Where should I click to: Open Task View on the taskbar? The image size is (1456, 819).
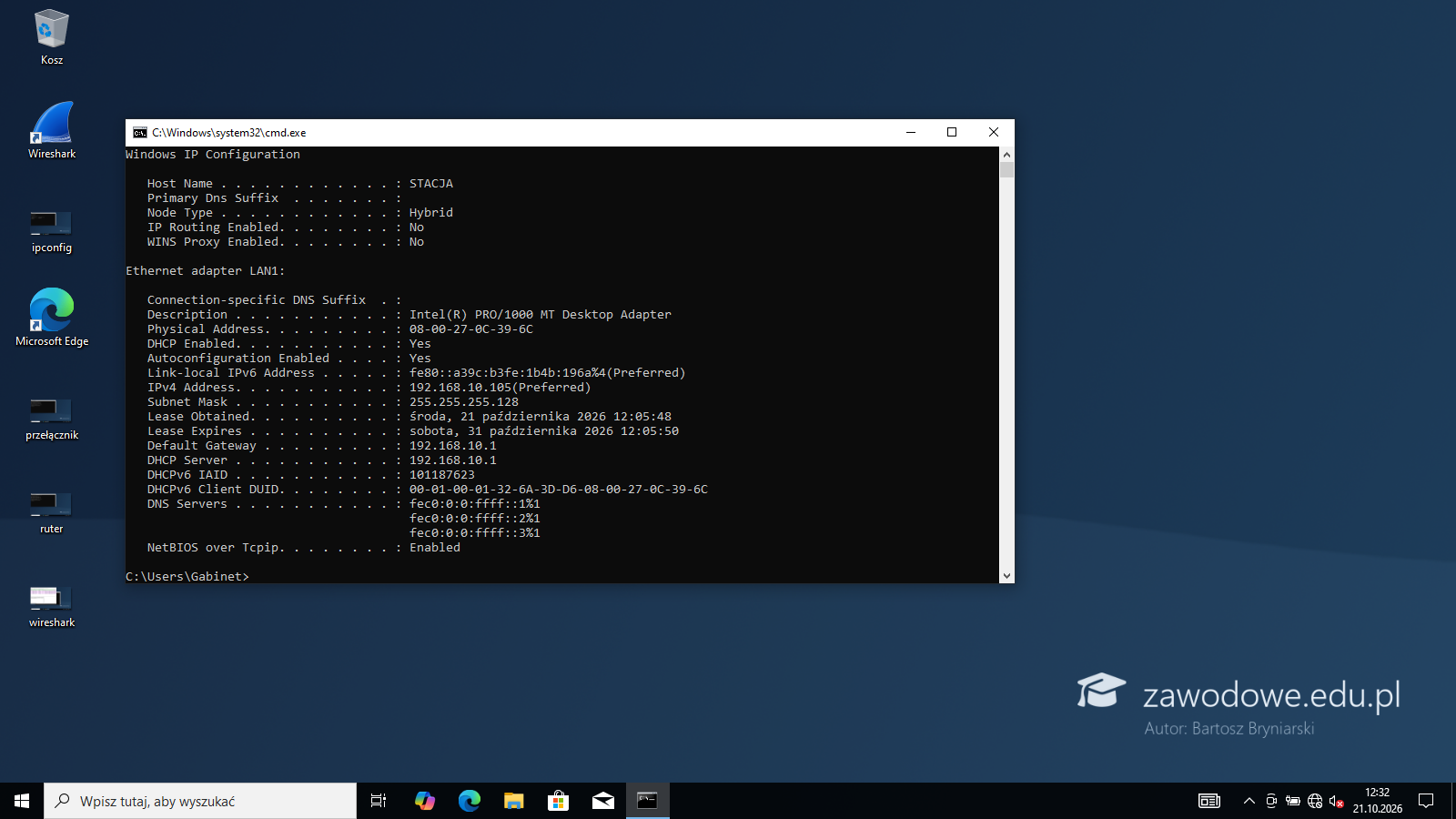click(x=379, y=801)
